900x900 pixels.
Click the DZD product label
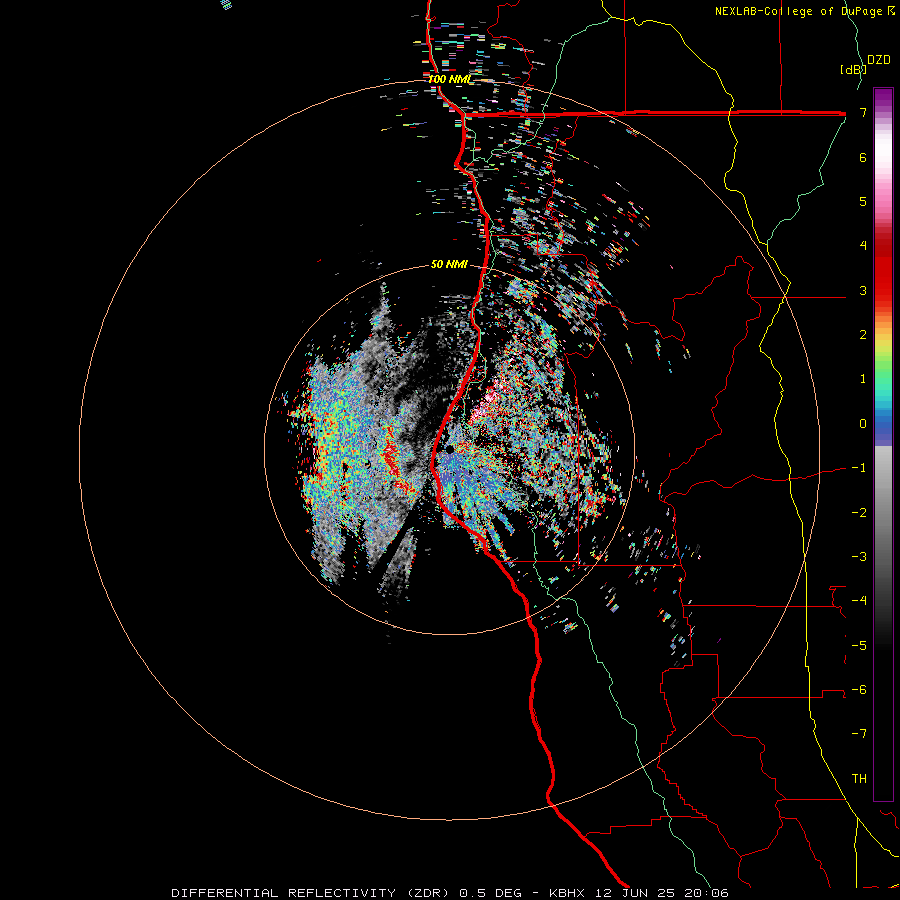pyautogui.click(x=879, y=60)
